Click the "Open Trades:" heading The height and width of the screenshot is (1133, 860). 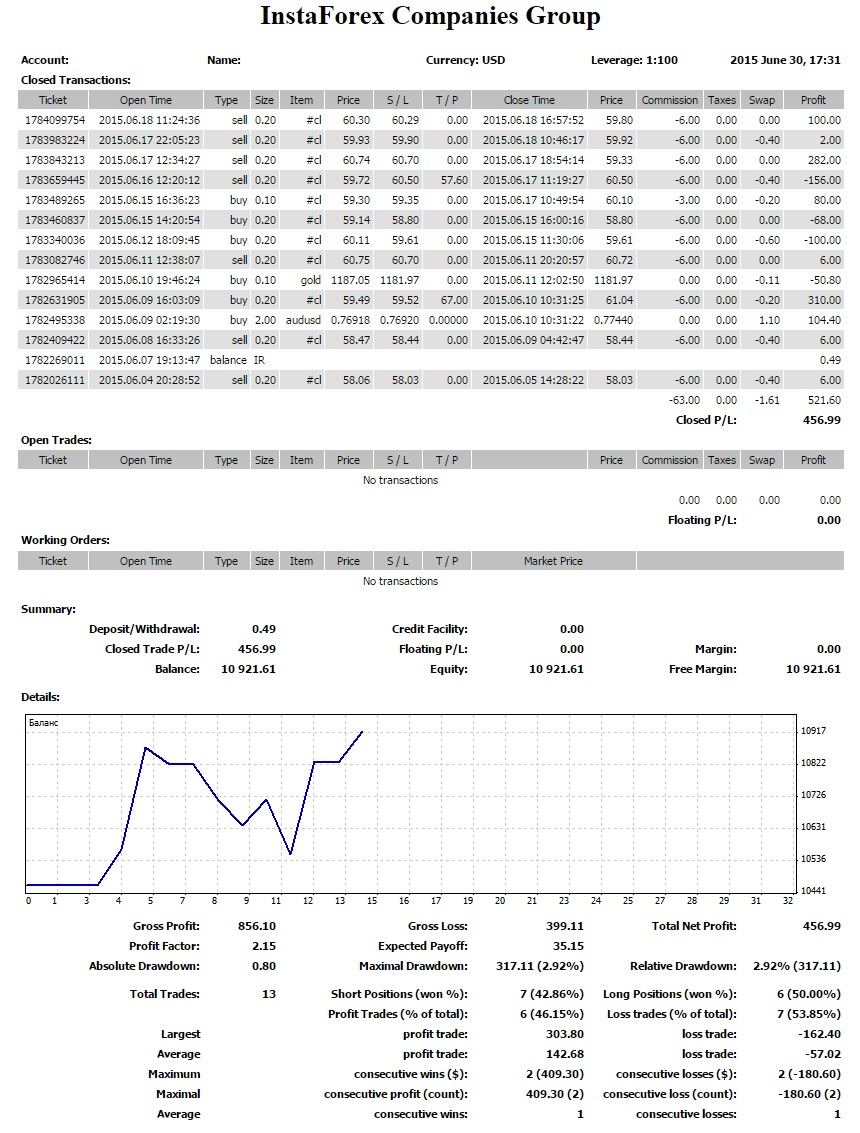(56, 440)
